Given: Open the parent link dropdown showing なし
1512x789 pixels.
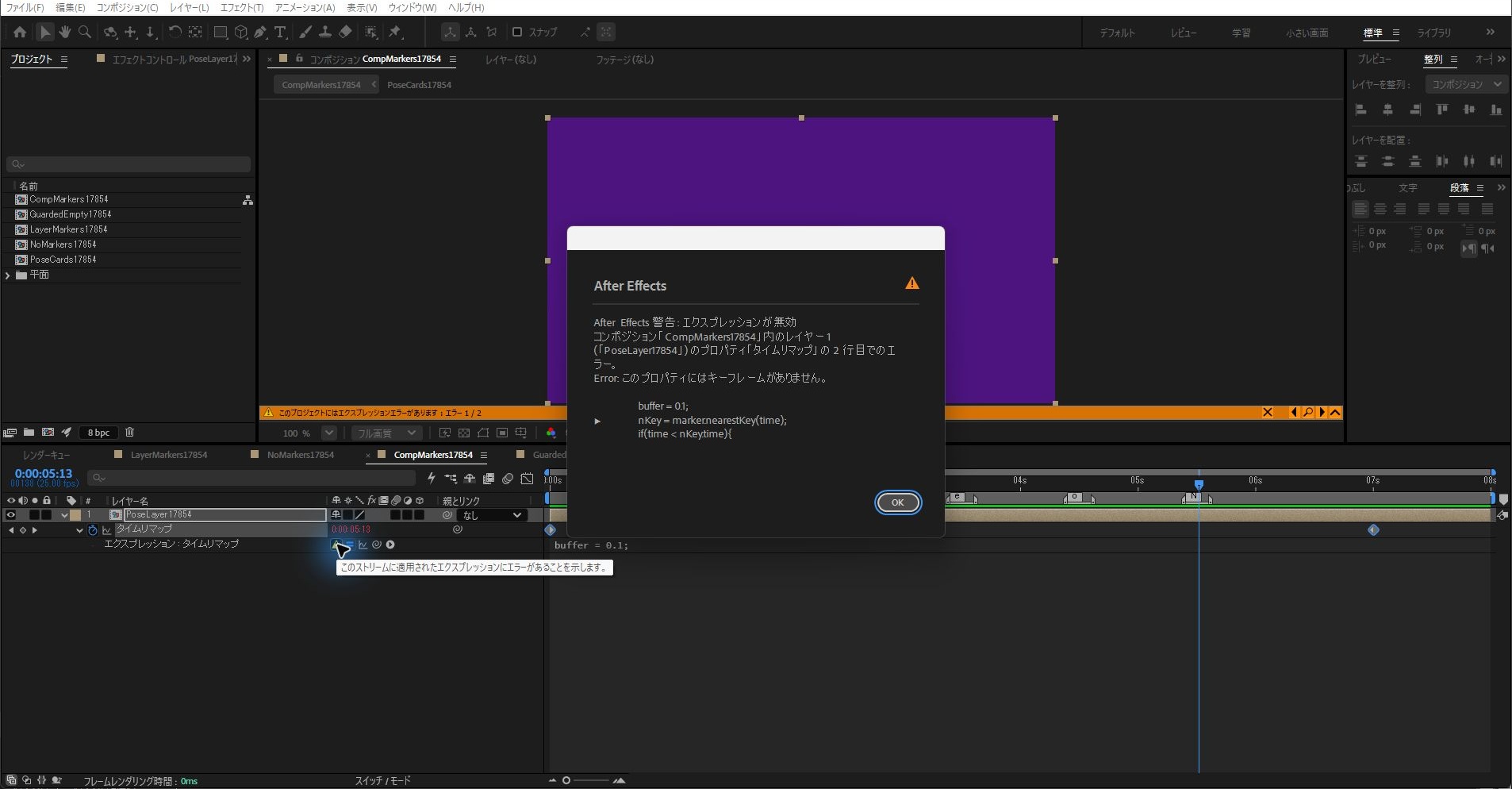Looking at the screenshot, I should [492, 515].
